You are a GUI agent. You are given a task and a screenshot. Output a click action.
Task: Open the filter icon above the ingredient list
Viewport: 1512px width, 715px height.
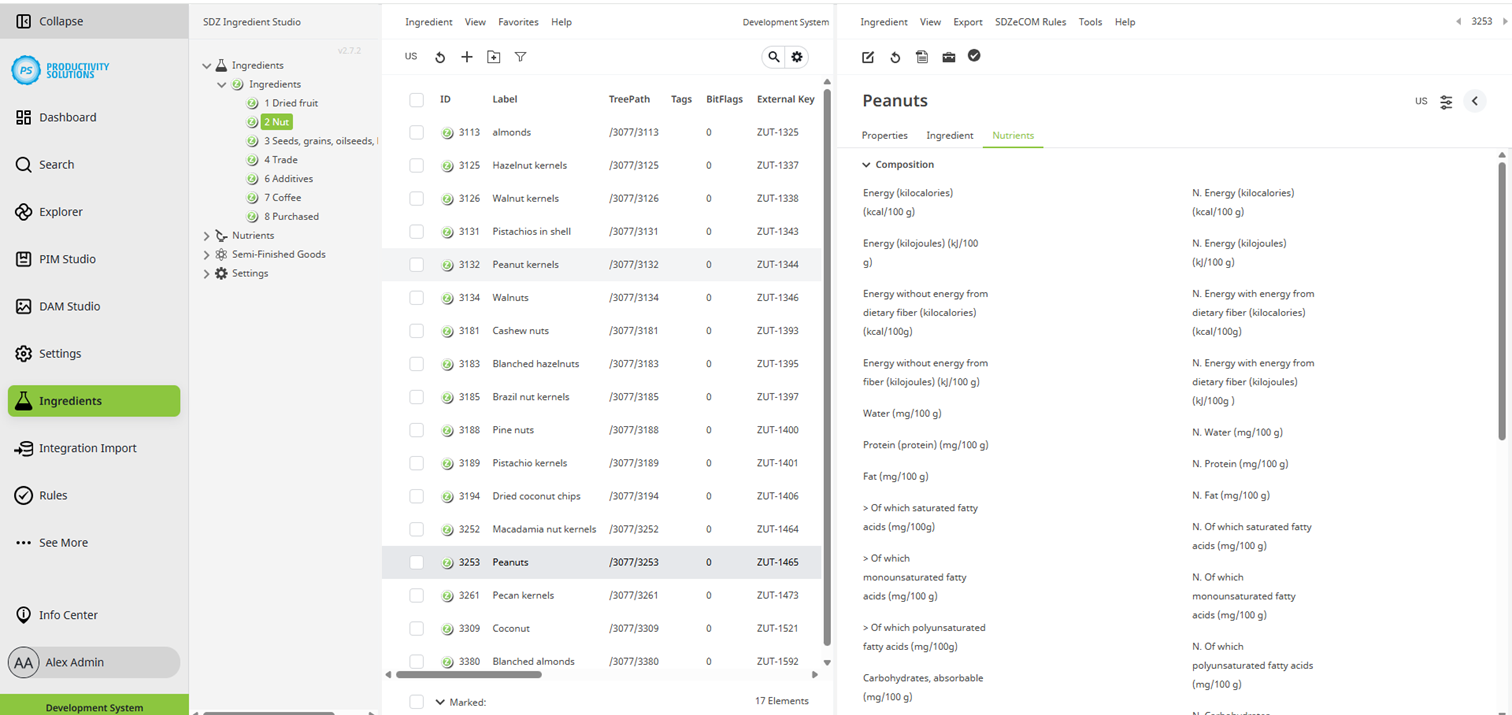click(520, 57)
